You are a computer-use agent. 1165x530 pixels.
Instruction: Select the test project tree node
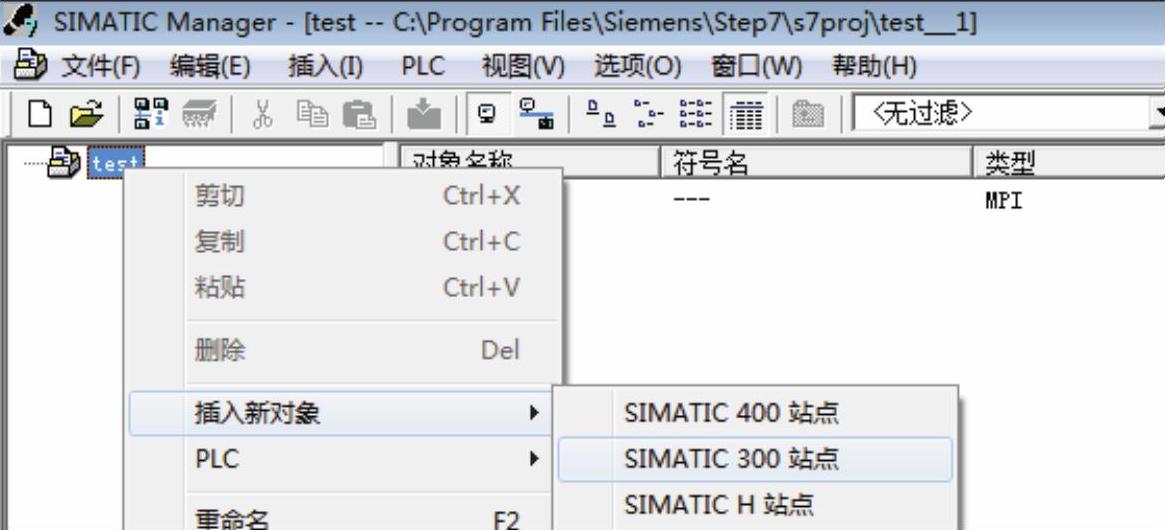tap(116, 163)
